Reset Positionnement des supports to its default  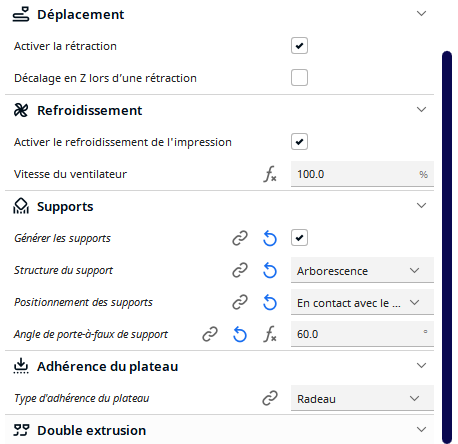(270, 302)
